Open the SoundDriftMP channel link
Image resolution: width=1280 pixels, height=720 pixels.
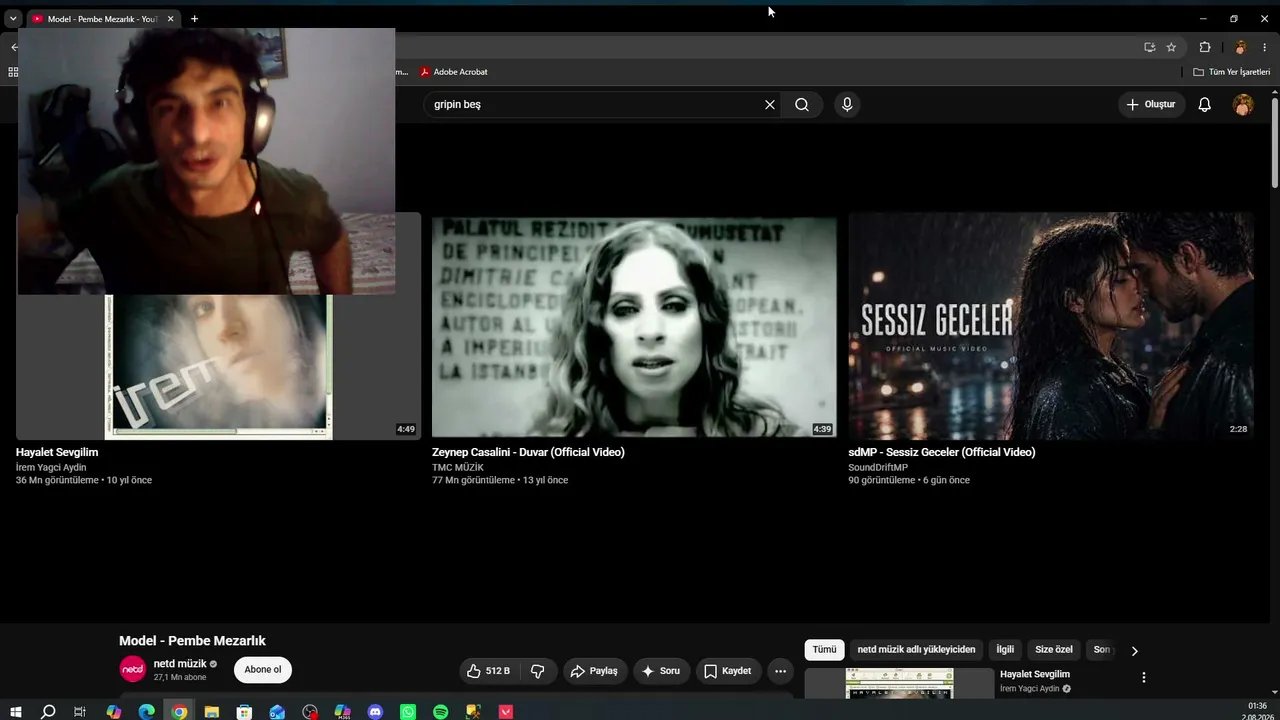[878, 467]
